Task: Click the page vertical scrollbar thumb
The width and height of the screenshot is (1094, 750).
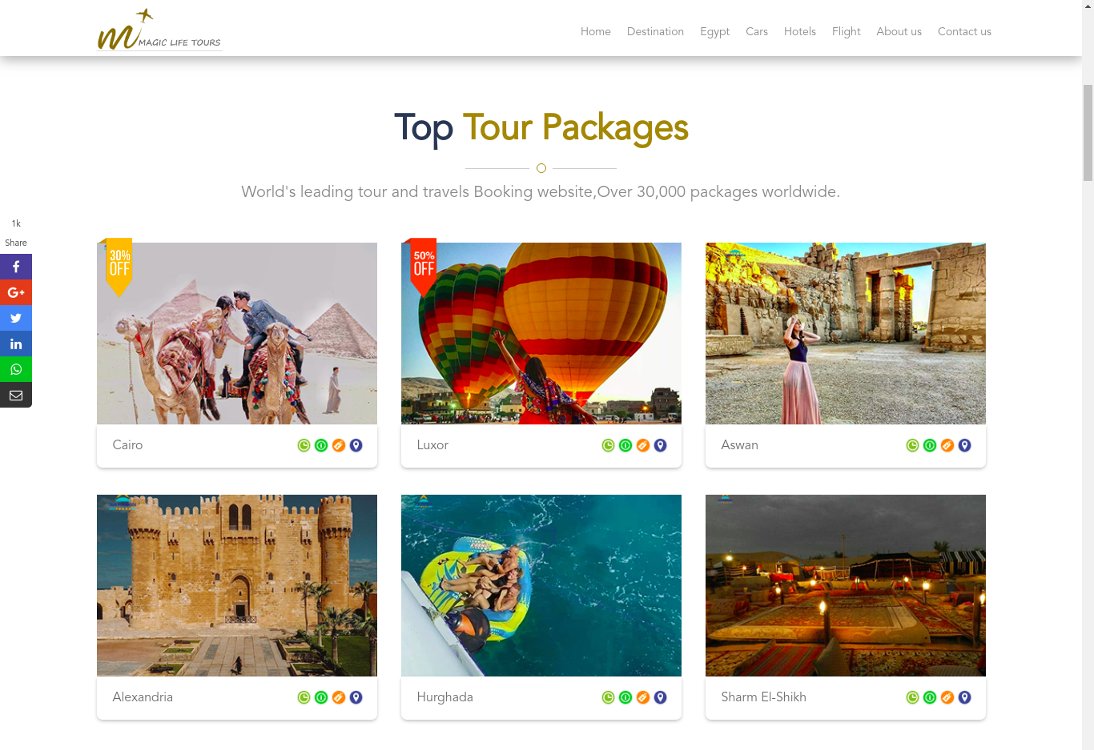Action: point(1088,133)
